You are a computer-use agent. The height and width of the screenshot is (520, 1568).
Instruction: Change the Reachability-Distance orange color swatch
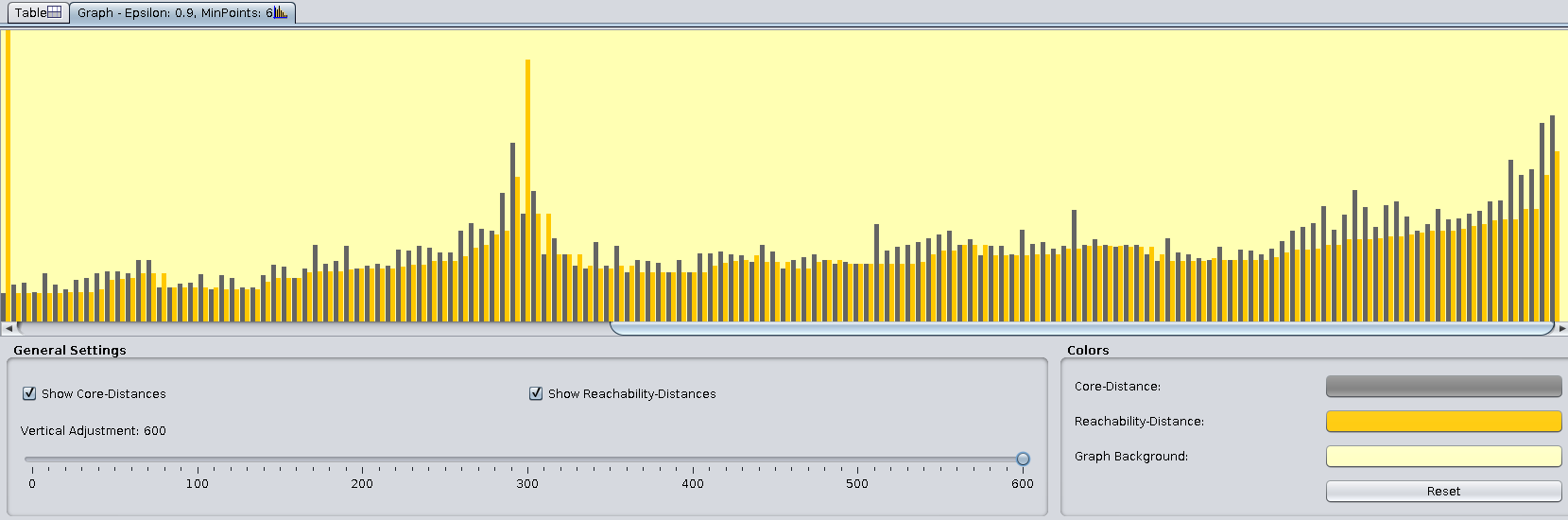(1443, 421)
